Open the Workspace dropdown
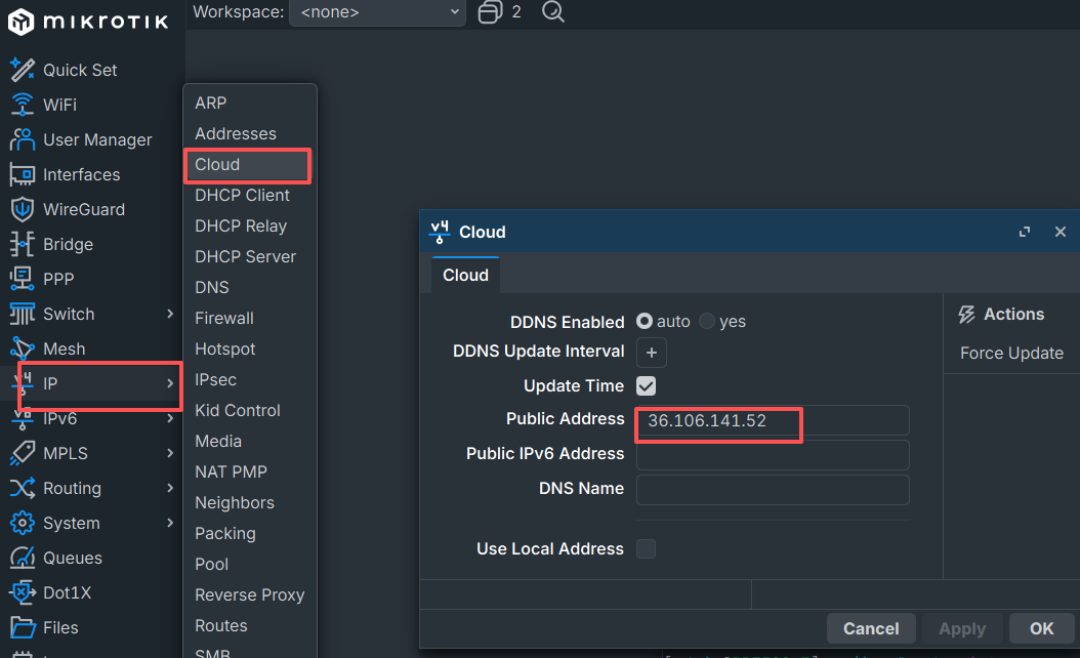Screen dimensions: 1080x658 pyautogui.click(x=377, y=12)
